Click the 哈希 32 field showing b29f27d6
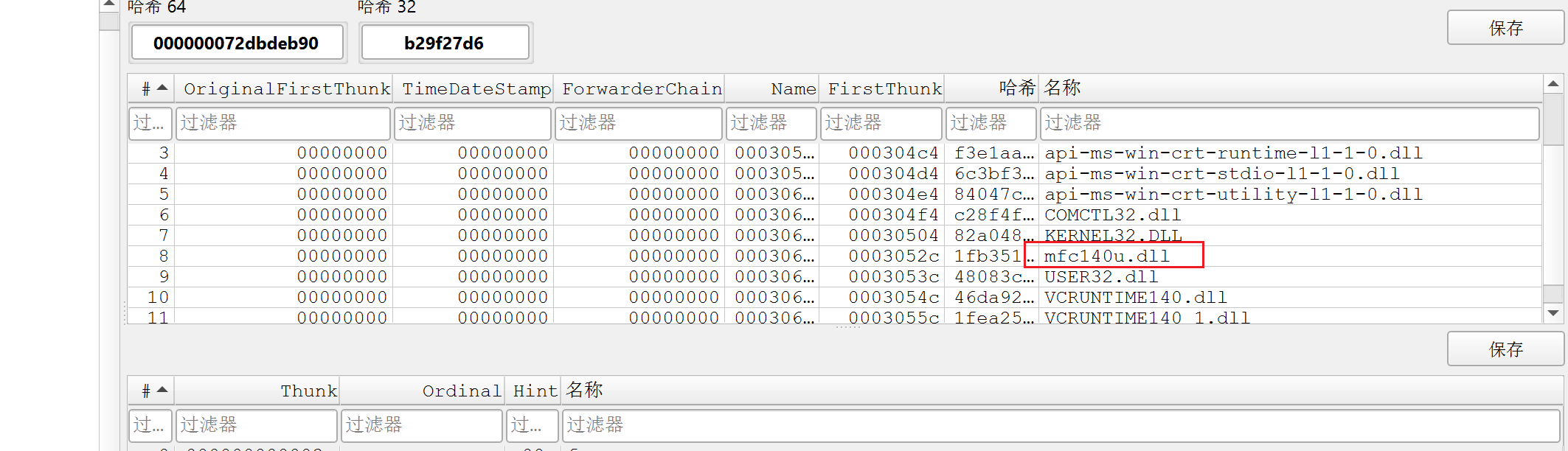1568x451 pixels. [444, 43]
